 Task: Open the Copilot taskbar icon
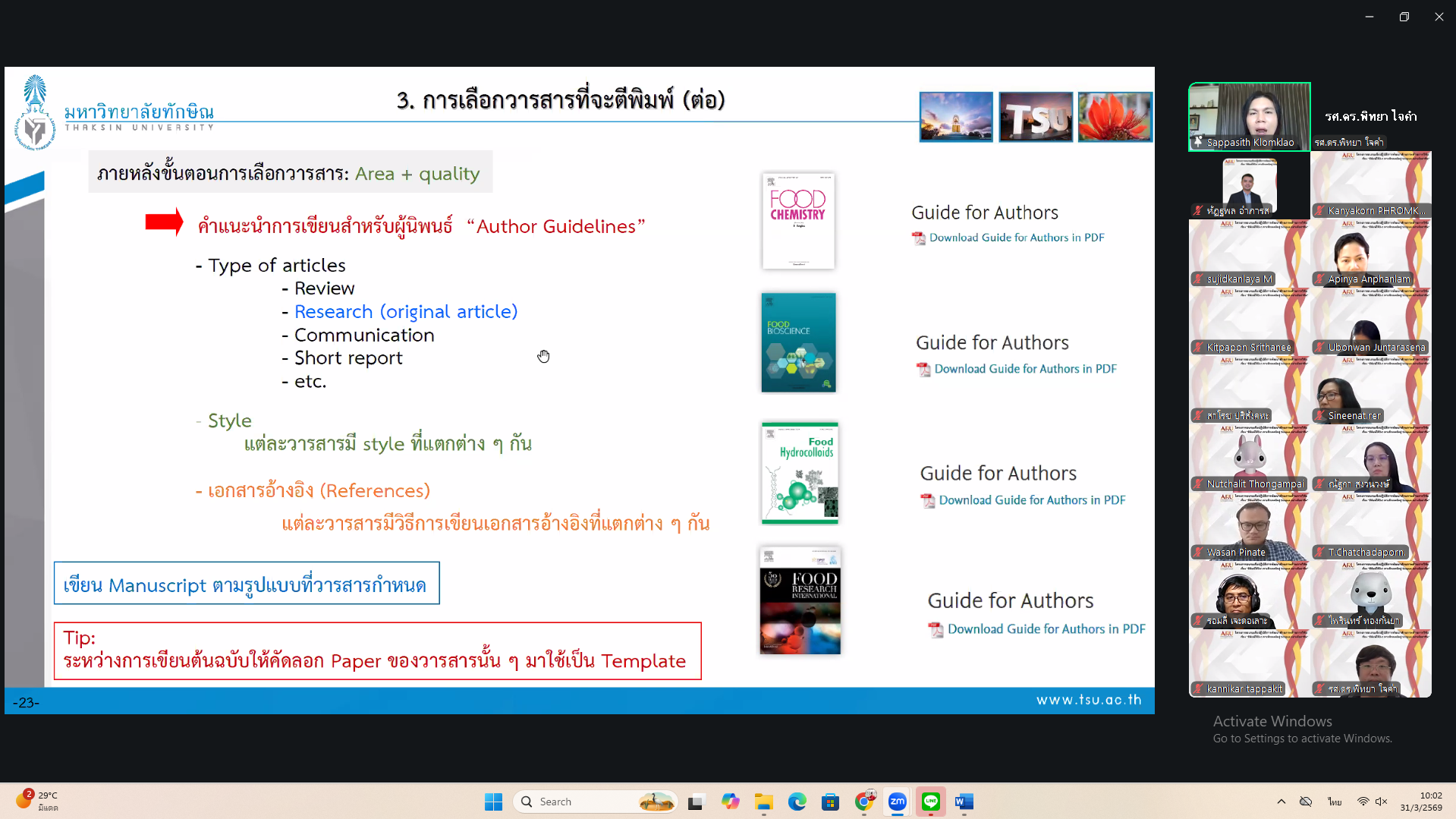coord(730,802)
